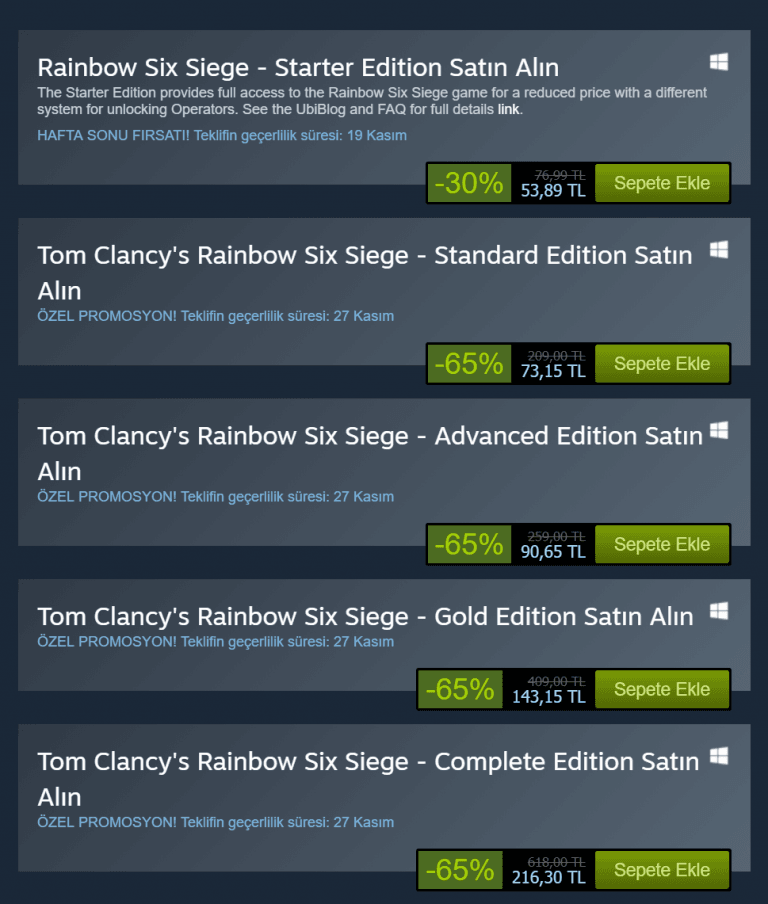Click the Starter Edition Satın Alın heading
This screenshot has height=904, width=768.
(298, 67)
